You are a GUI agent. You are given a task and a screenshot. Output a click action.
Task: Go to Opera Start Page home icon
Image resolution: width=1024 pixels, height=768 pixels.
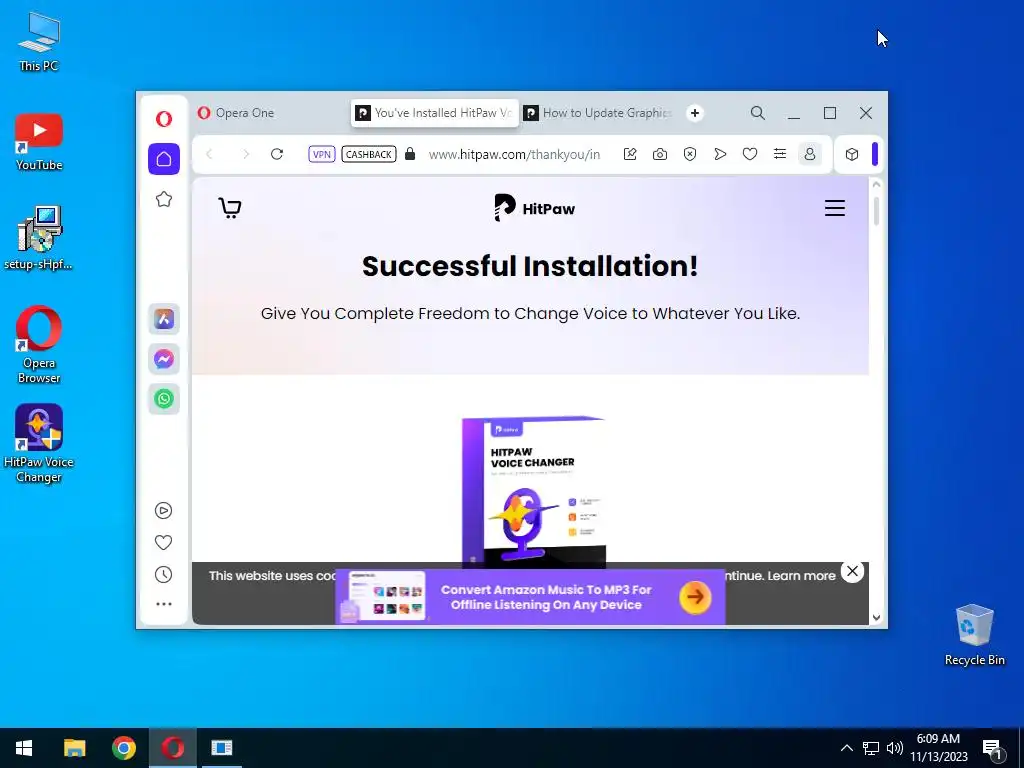pyautogui.click(x=164, y=159)
